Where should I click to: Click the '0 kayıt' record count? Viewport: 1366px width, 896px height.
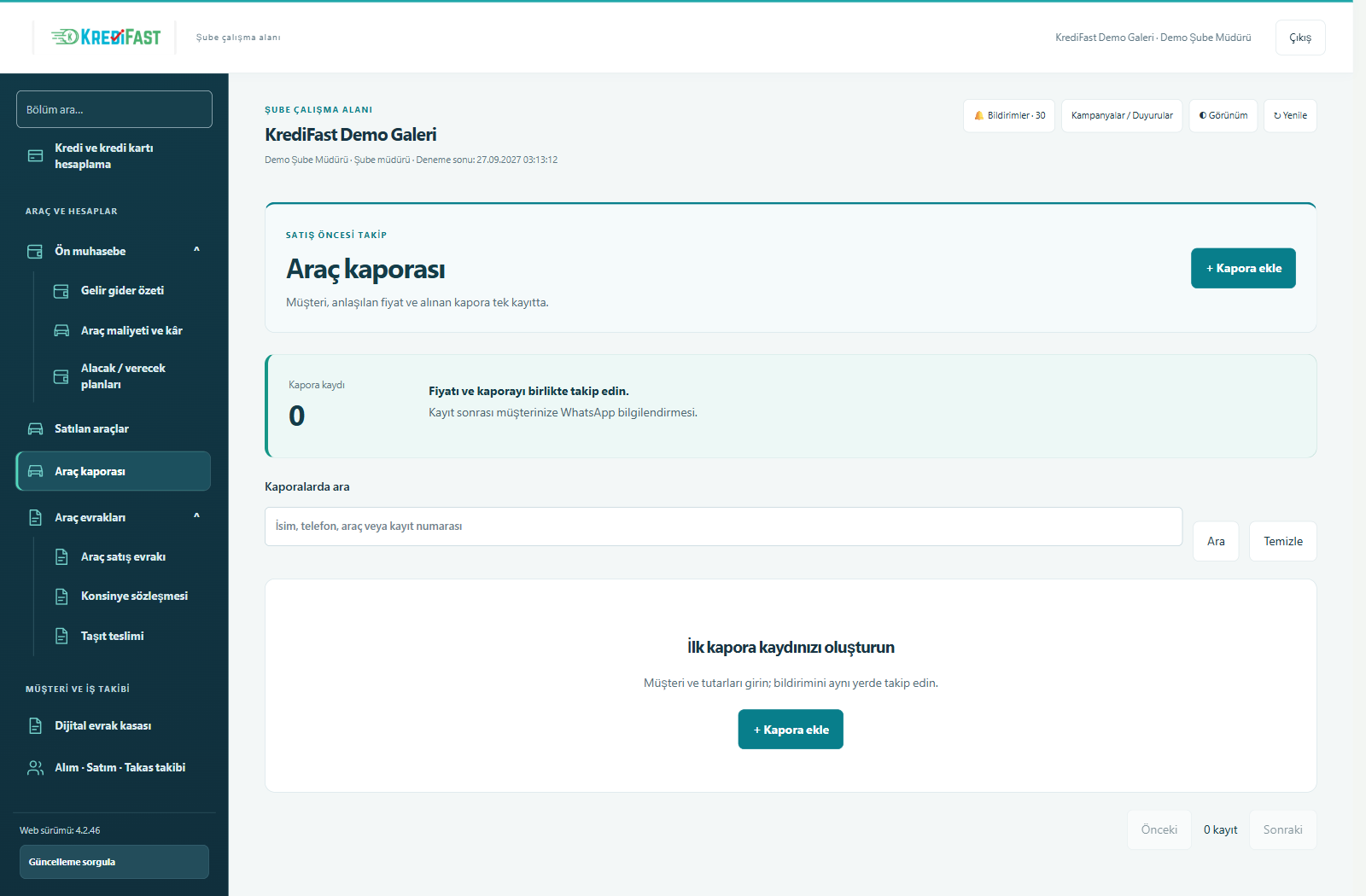click(x=1220, y=829)
